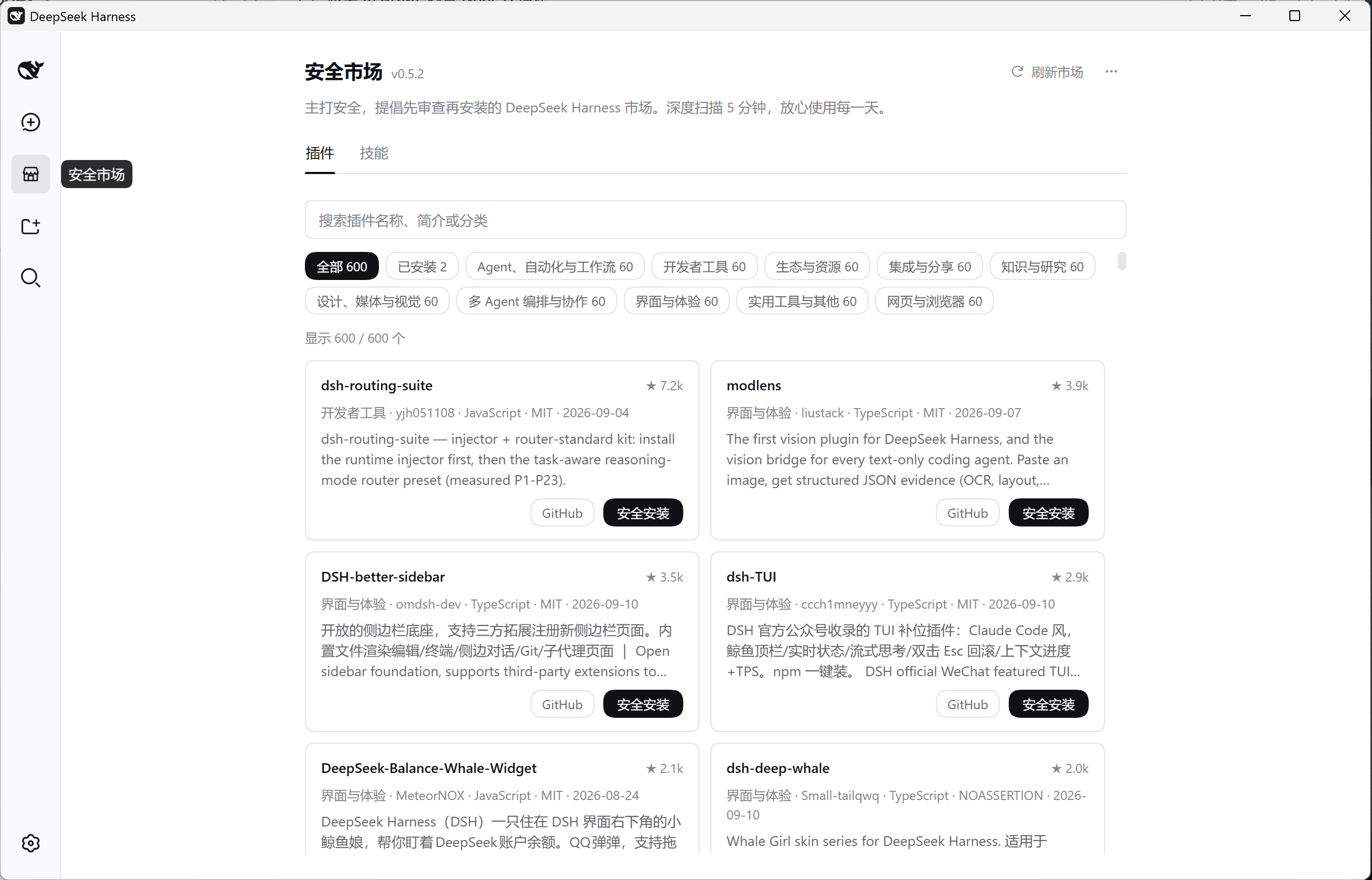Filter by 集成与分享 60 chip
Screen dimensions: 1372x880
(929, 266)
